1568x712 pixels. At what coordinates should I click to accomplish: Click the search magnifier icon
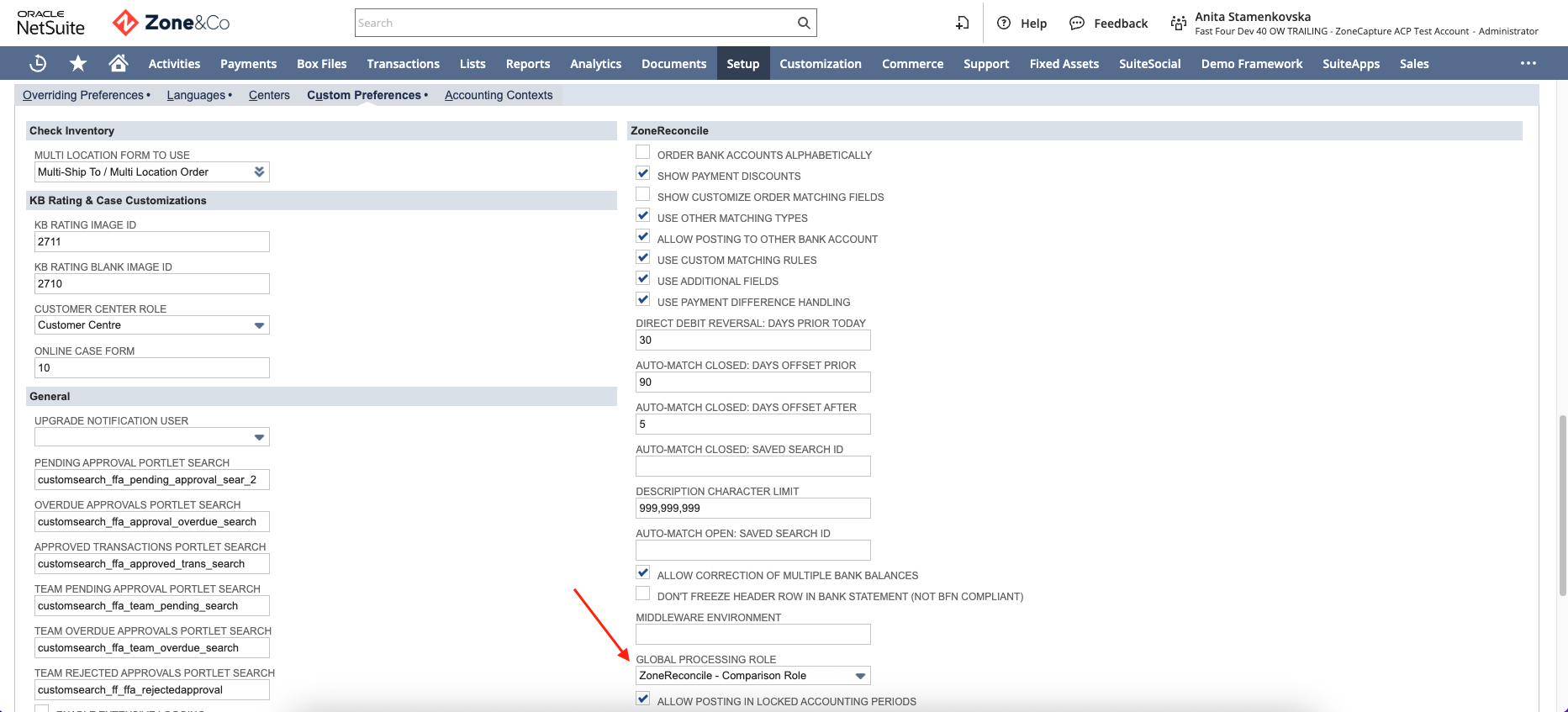click(804, 23)
